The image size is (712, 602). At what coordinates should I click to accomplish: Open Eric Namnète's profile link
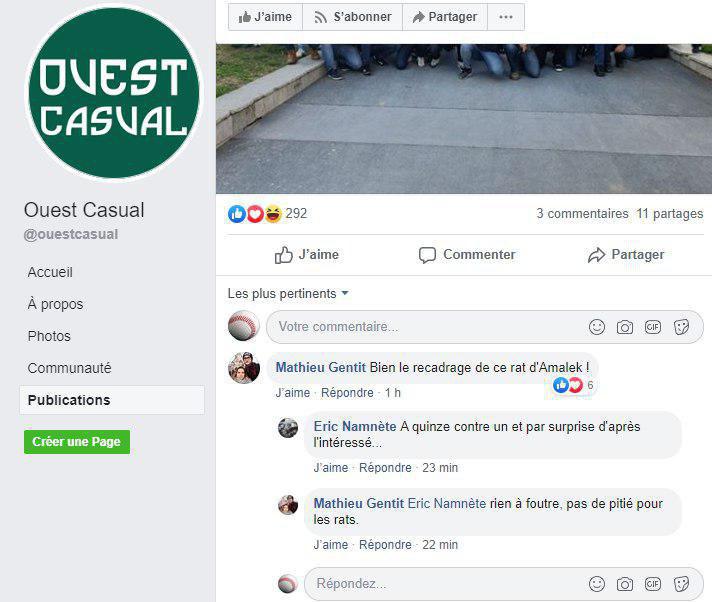tap(355, 426)
